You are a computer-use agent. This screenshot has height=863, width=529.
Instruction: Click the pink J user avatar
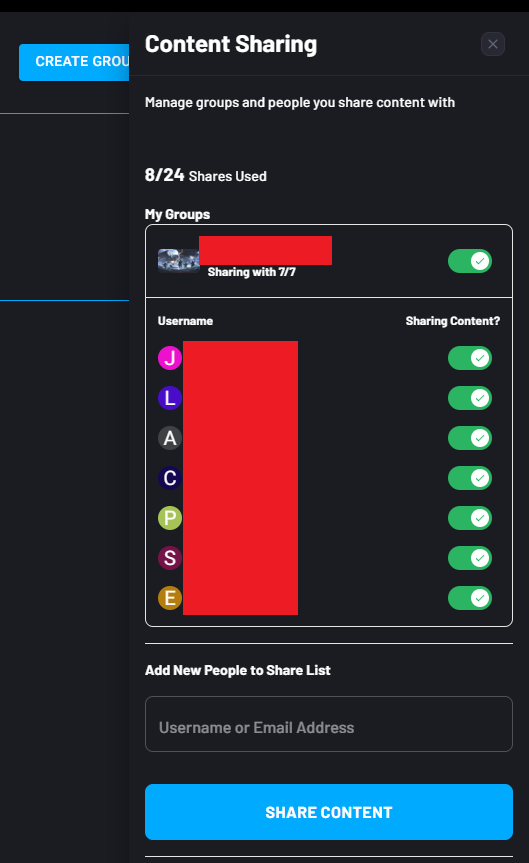pyautogui.click(x=170, y=358)
